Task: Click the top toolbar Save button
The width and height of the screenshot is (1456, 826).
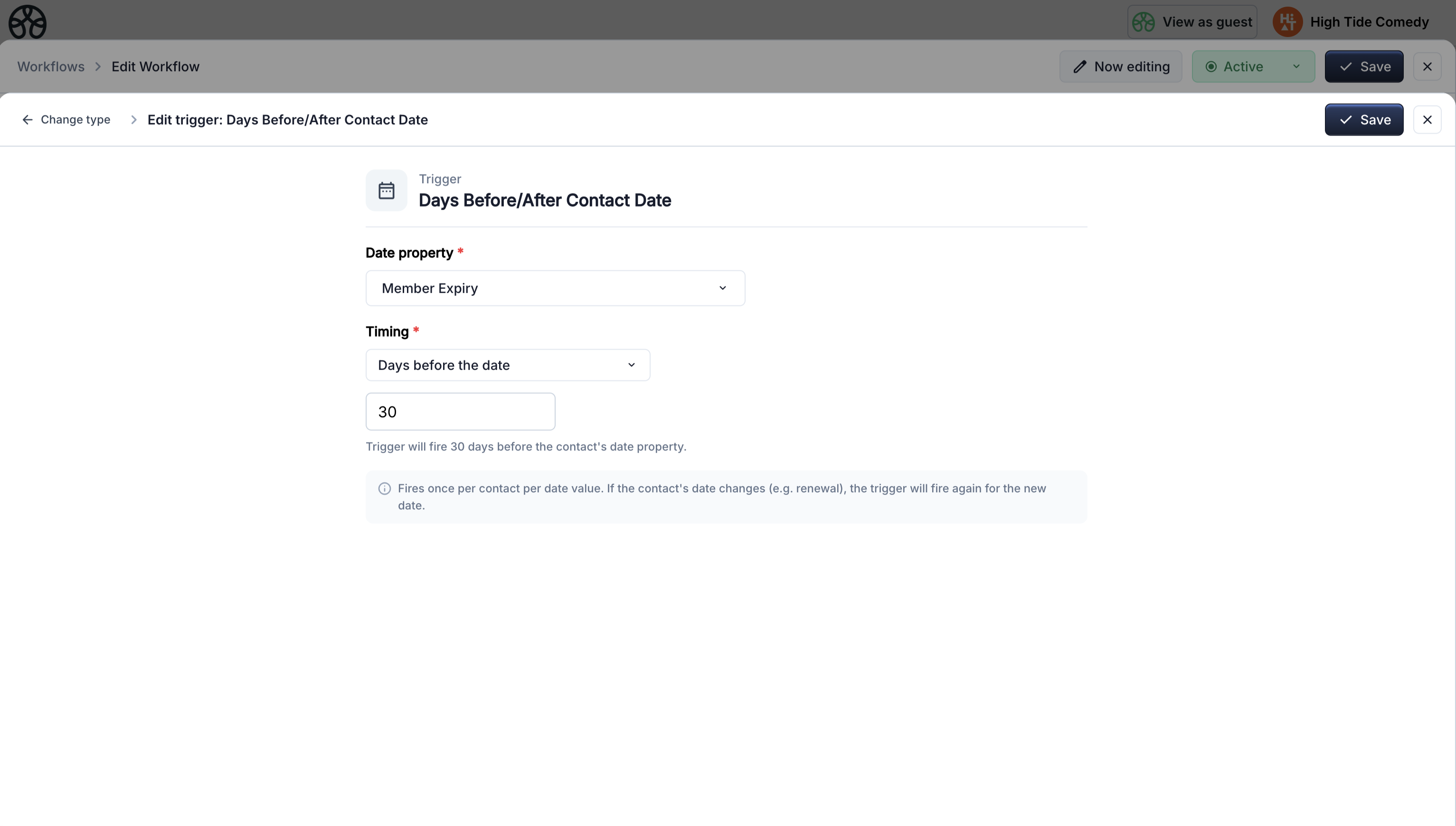Action: click(1363, 67)
